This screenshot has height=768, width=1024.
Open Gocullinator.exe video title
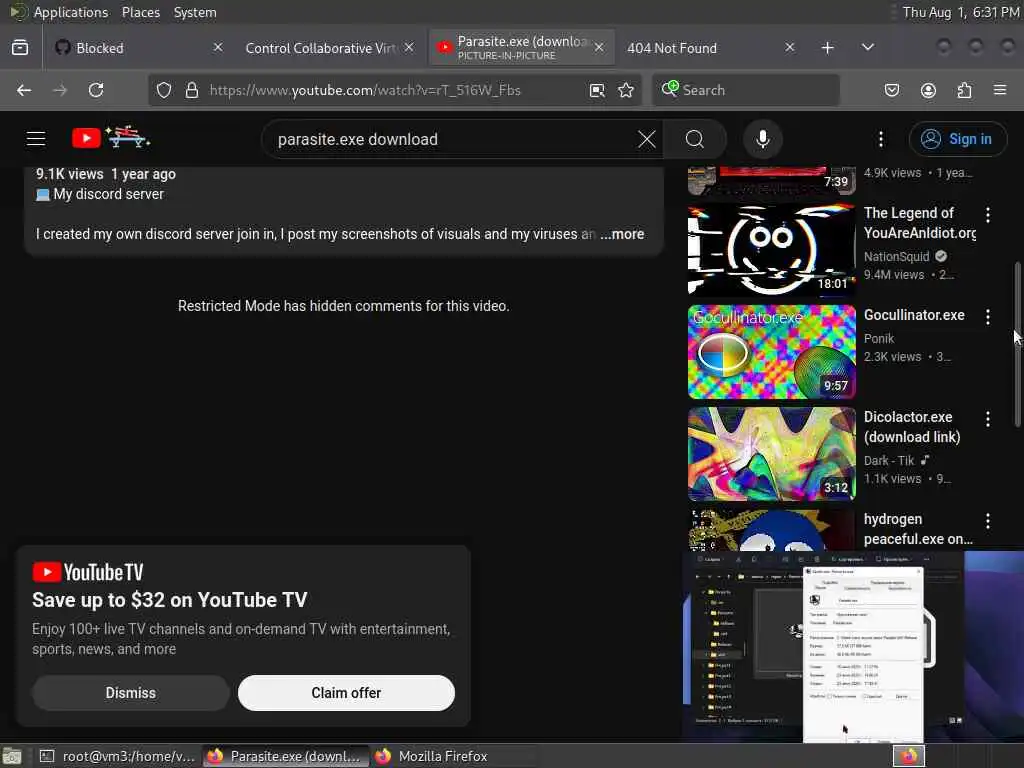click(914, 315)
